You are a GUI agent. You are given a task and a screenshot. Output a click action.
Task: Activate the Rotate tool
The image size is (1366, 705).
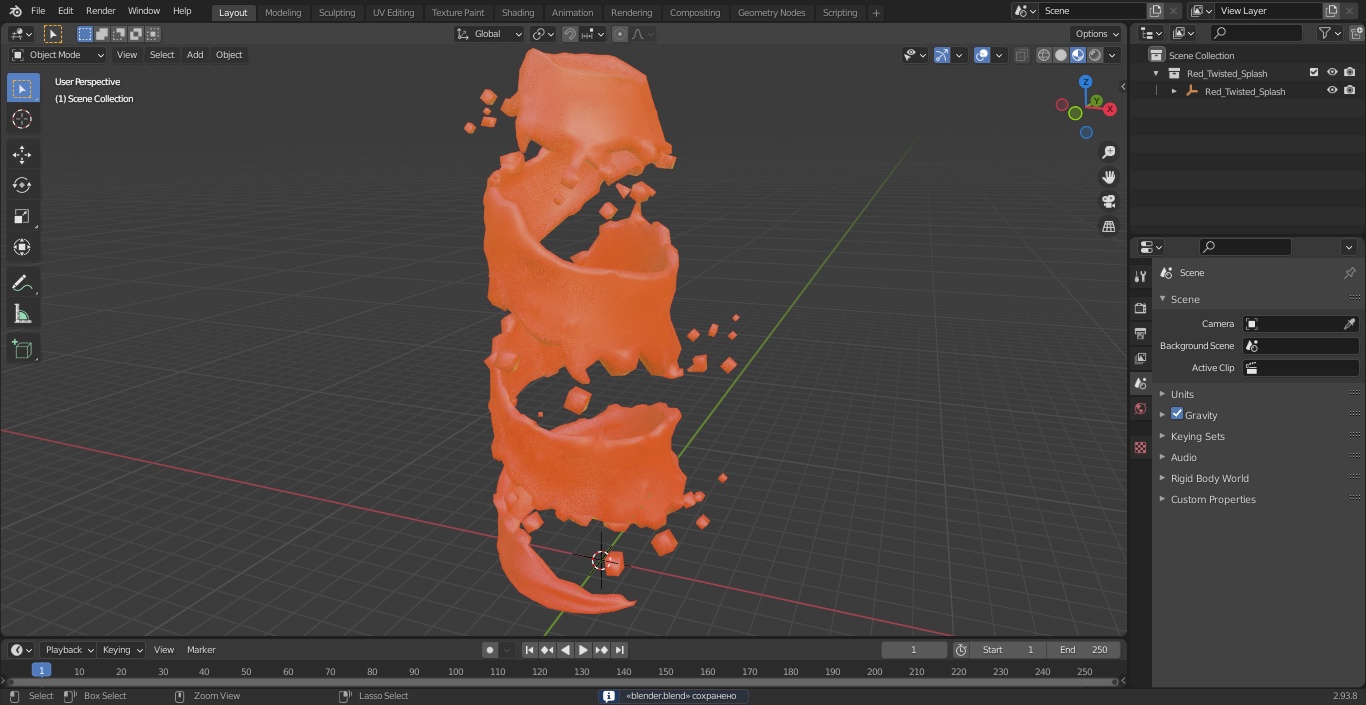pyautogui.click(x=22, y=185)
